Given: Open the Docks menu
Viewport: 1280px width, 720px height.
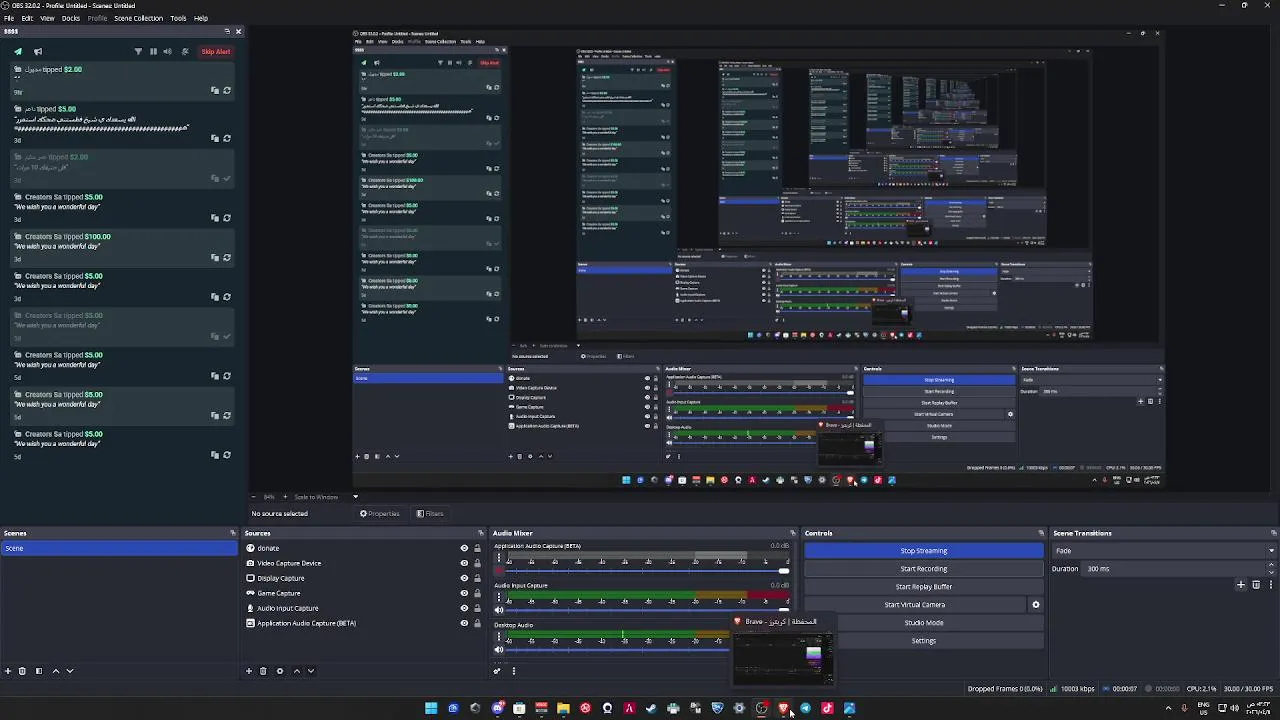Looking at the screenshot, I should pyautogui.click(x=71, y=18).
